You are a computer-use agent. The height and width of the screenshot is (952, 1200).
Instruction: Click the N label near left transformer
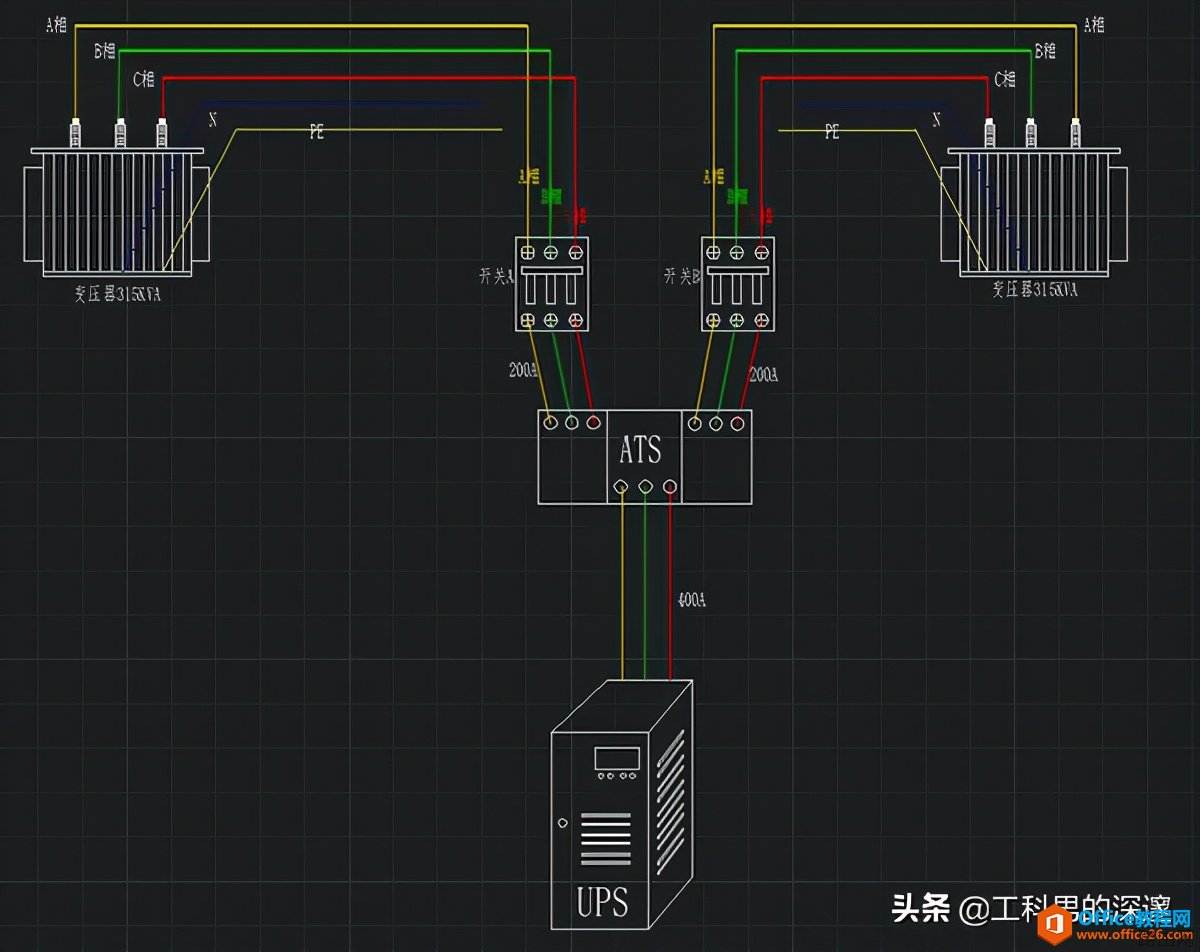pos(212,119)
